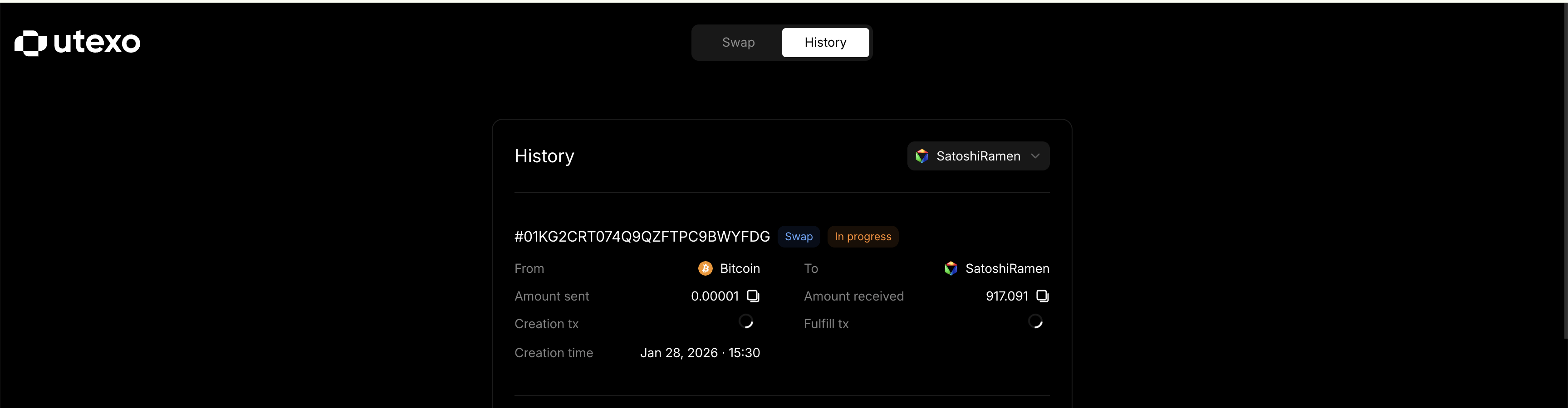
Task: Click the SatoshiRamen icon in the history filter
Action: 921,156
